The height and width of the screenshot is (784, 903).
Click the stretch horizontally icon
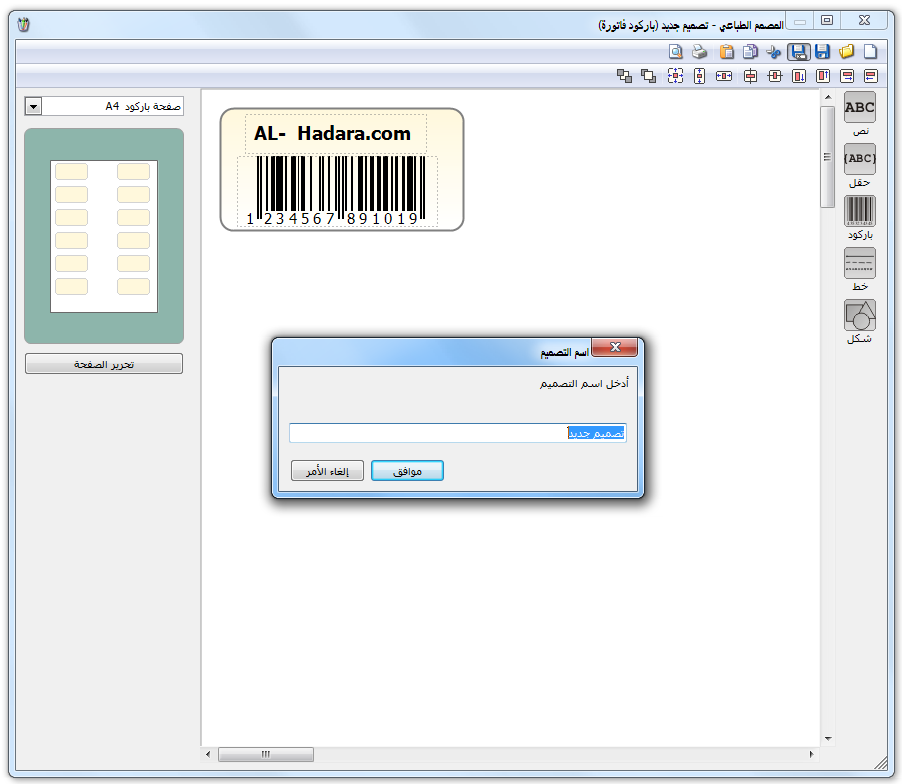coord(724,75)
